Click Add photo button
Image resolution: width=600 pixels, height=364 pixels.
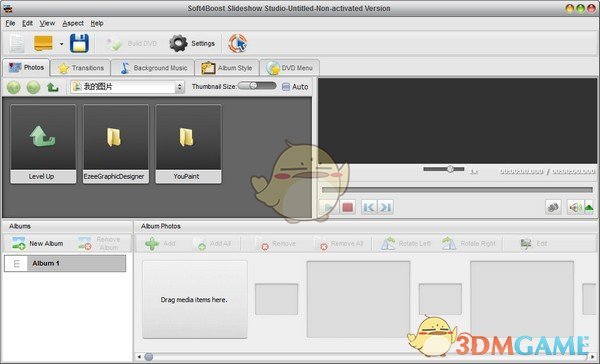click(x=160, y=243)
